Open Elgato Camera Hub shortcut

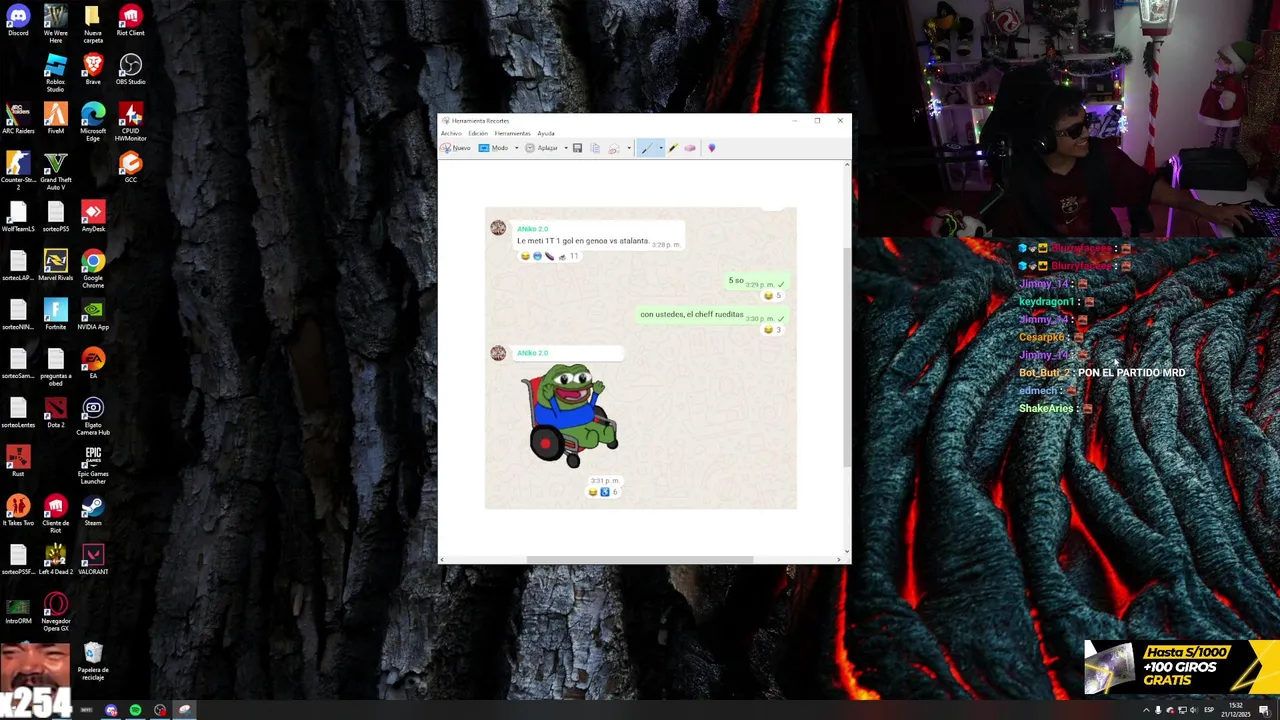(x=93, y=416)
